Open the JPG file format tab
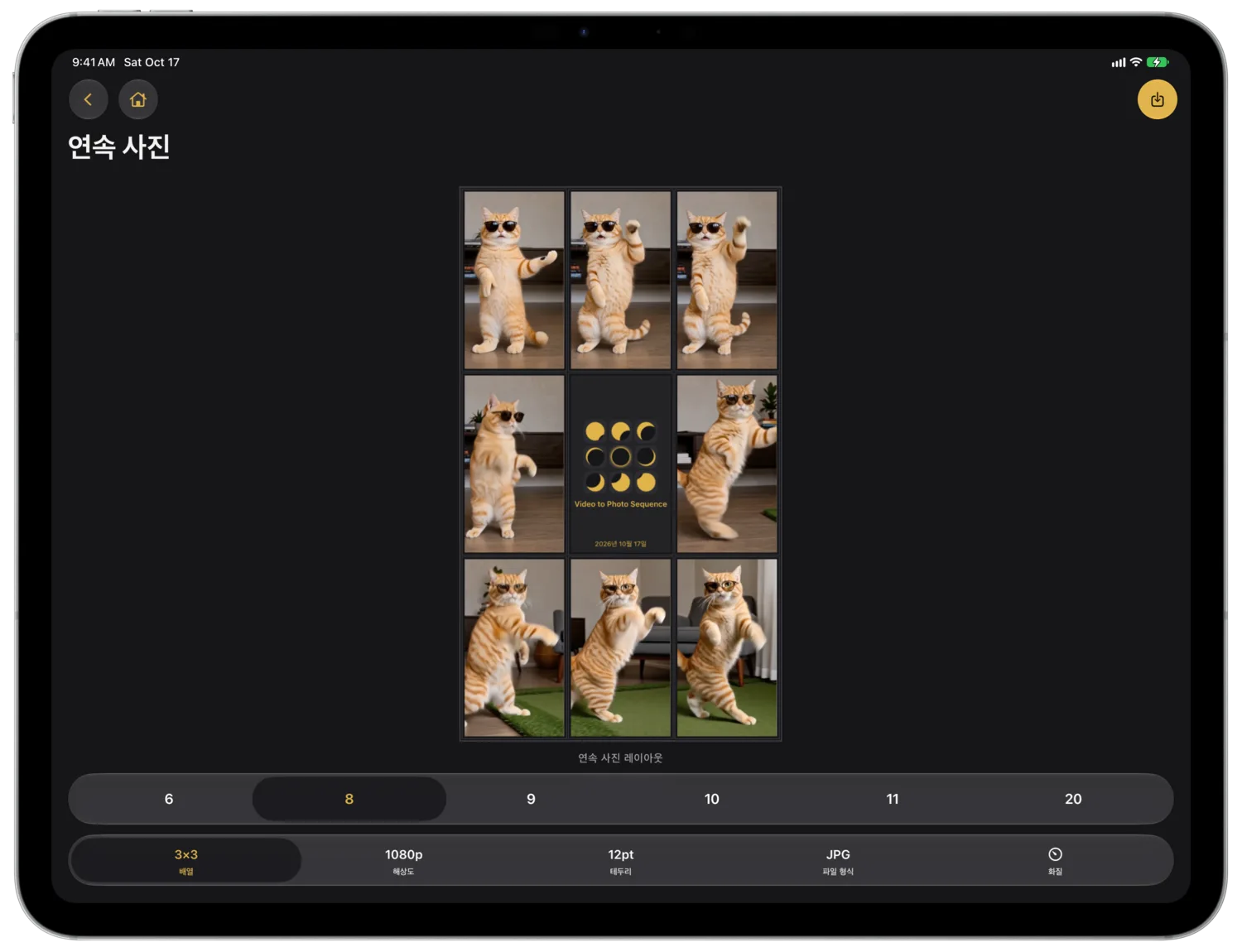This screenshot has width=1242, height=952. 838,861
